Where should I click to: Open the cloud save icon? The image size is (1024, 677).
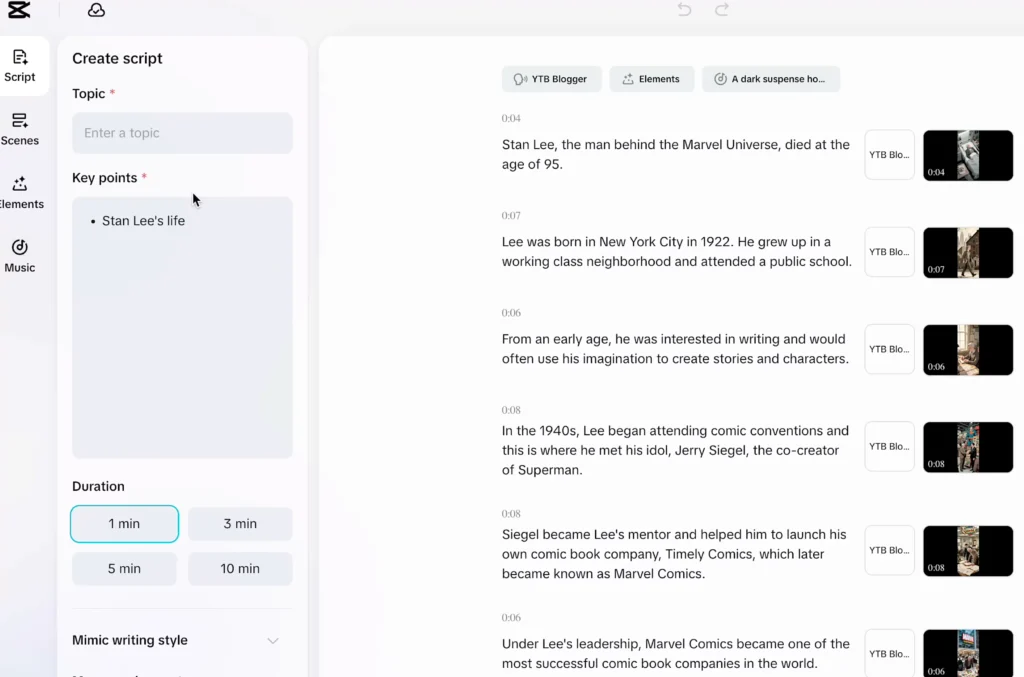pyautogui.click(x=96, y=10)
